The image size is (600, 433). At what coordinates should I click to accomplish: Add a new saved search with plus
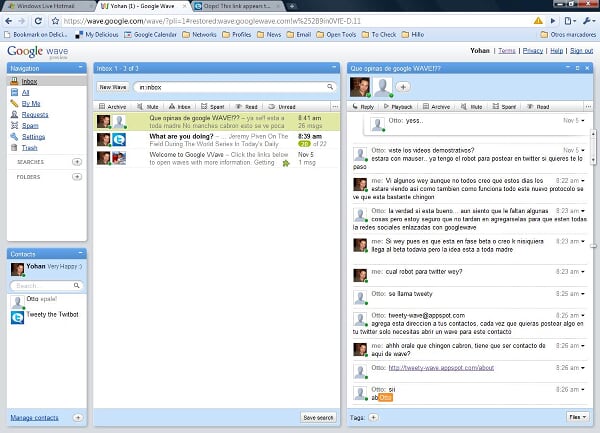coord(77,162)
